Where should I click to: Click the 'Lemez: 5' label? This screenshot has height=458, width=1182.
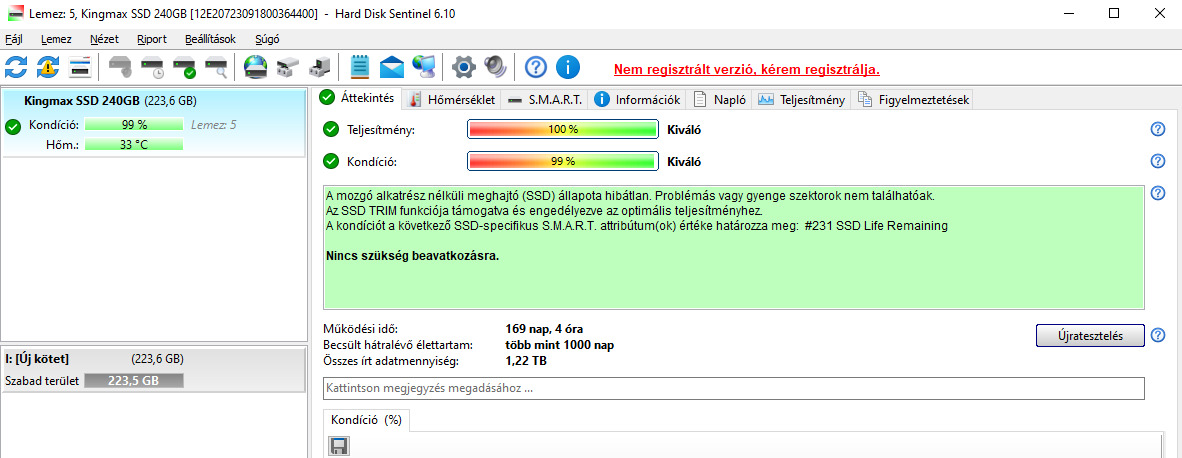pyautogui.click(x=213, y=125)
